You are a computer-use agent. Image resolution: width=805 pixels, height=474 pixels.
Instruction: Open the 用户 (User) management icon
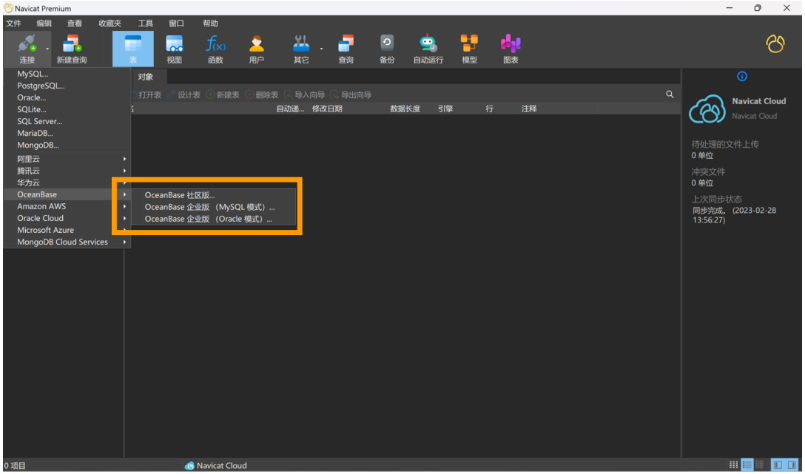click(x=256, y=49)
